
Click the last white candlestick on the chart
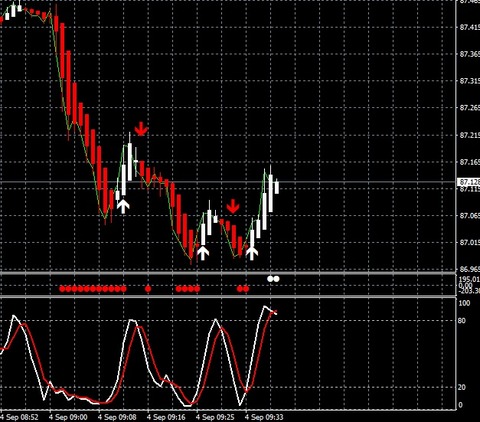click(277, 187)
